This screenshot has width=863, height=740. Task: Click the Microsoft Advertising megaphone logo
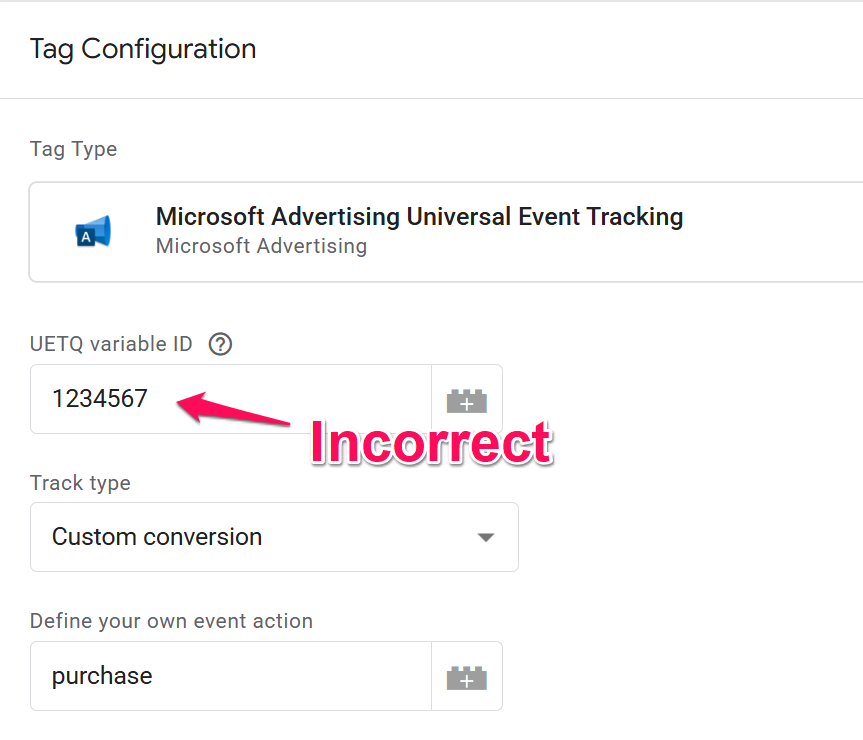(93, 231)
